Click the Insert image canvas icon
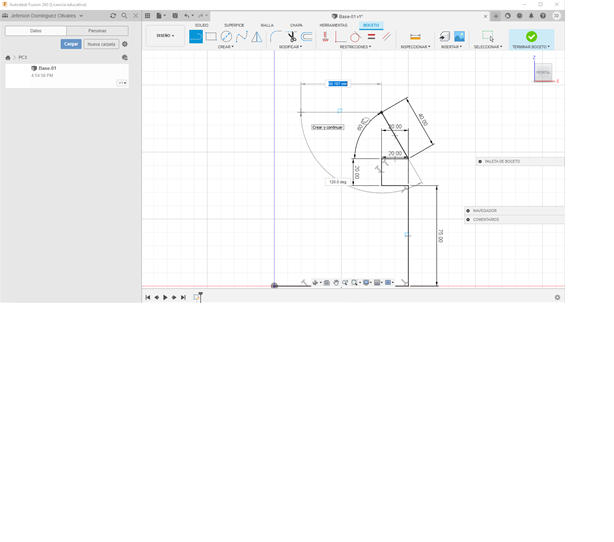614x542 pixels. pyautogui.click(x=459, y=36)
